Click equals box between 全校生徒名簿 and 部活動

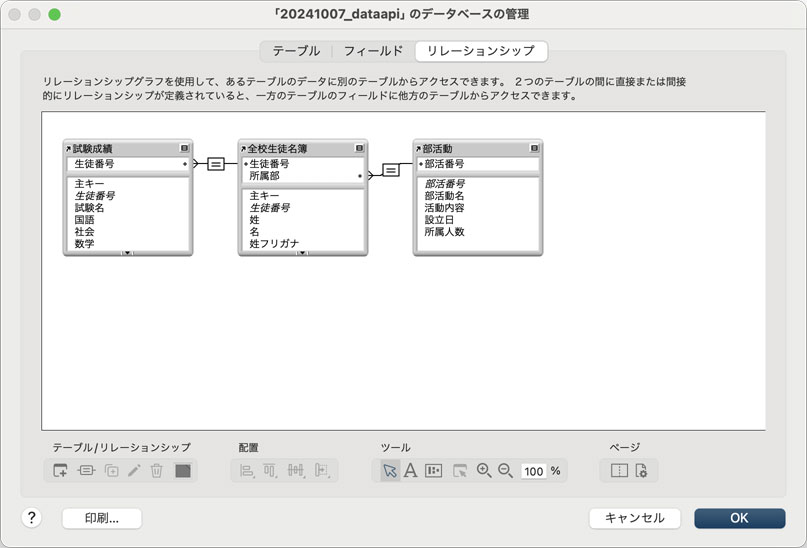(x=391, y=170)
